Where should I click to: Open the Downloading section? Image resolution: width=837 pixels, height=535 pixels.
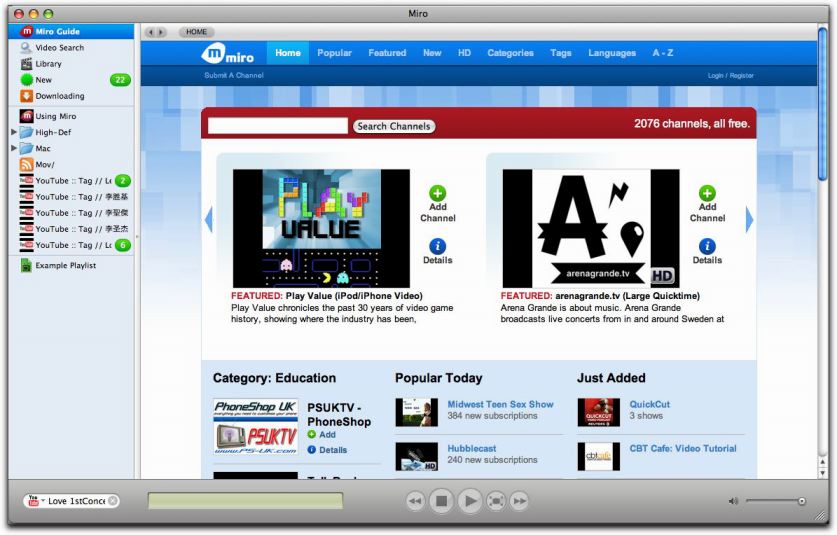(71, 96)
